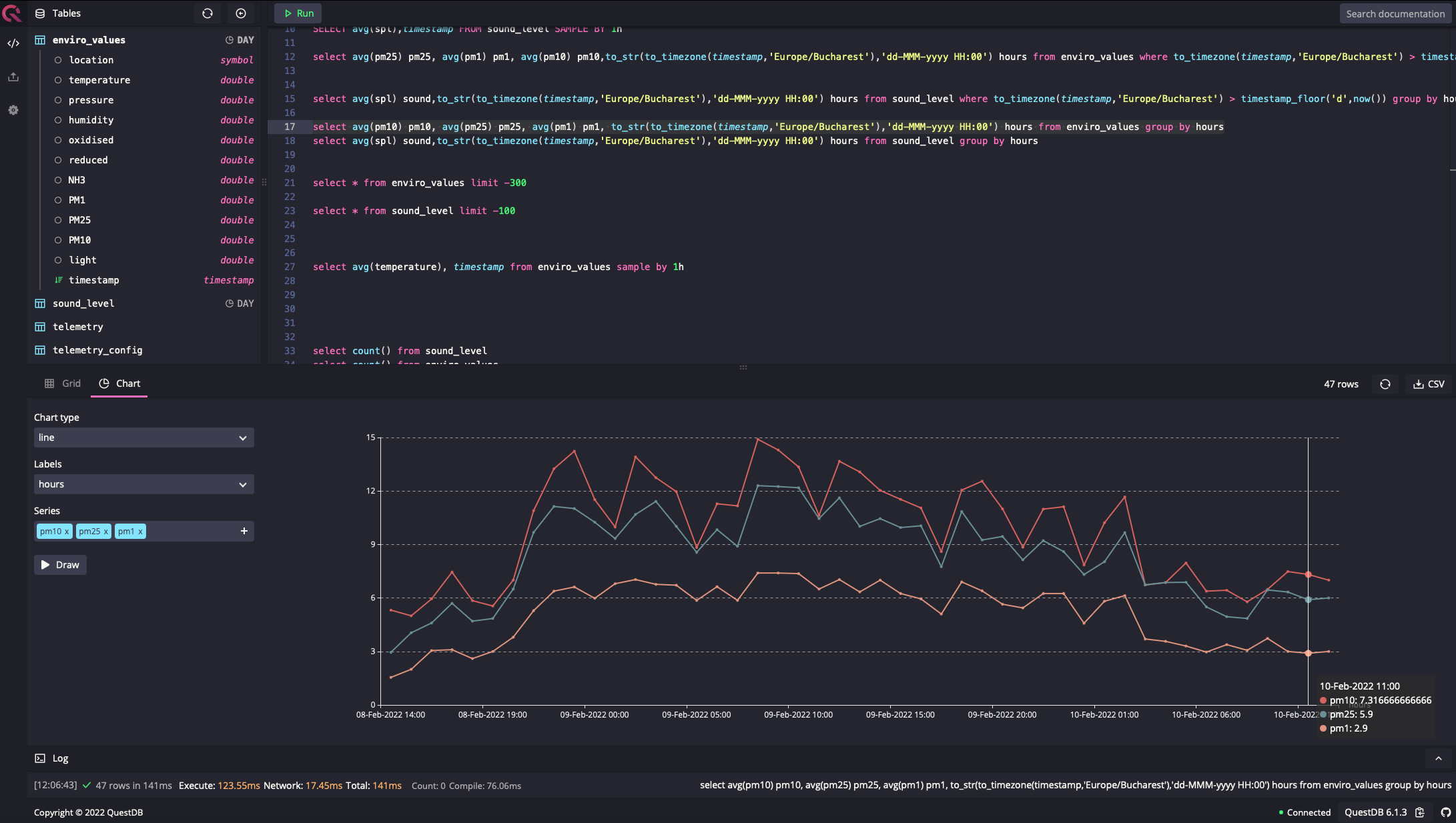Open the GitHub icon in status bar
This screenshot has width=1456, height=823.
1445,812
